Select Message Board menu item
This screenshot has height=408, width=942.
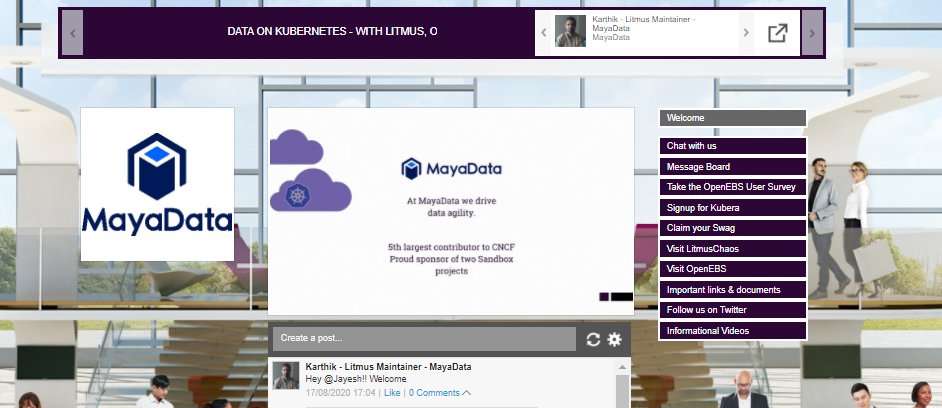(x=732, y=166)
